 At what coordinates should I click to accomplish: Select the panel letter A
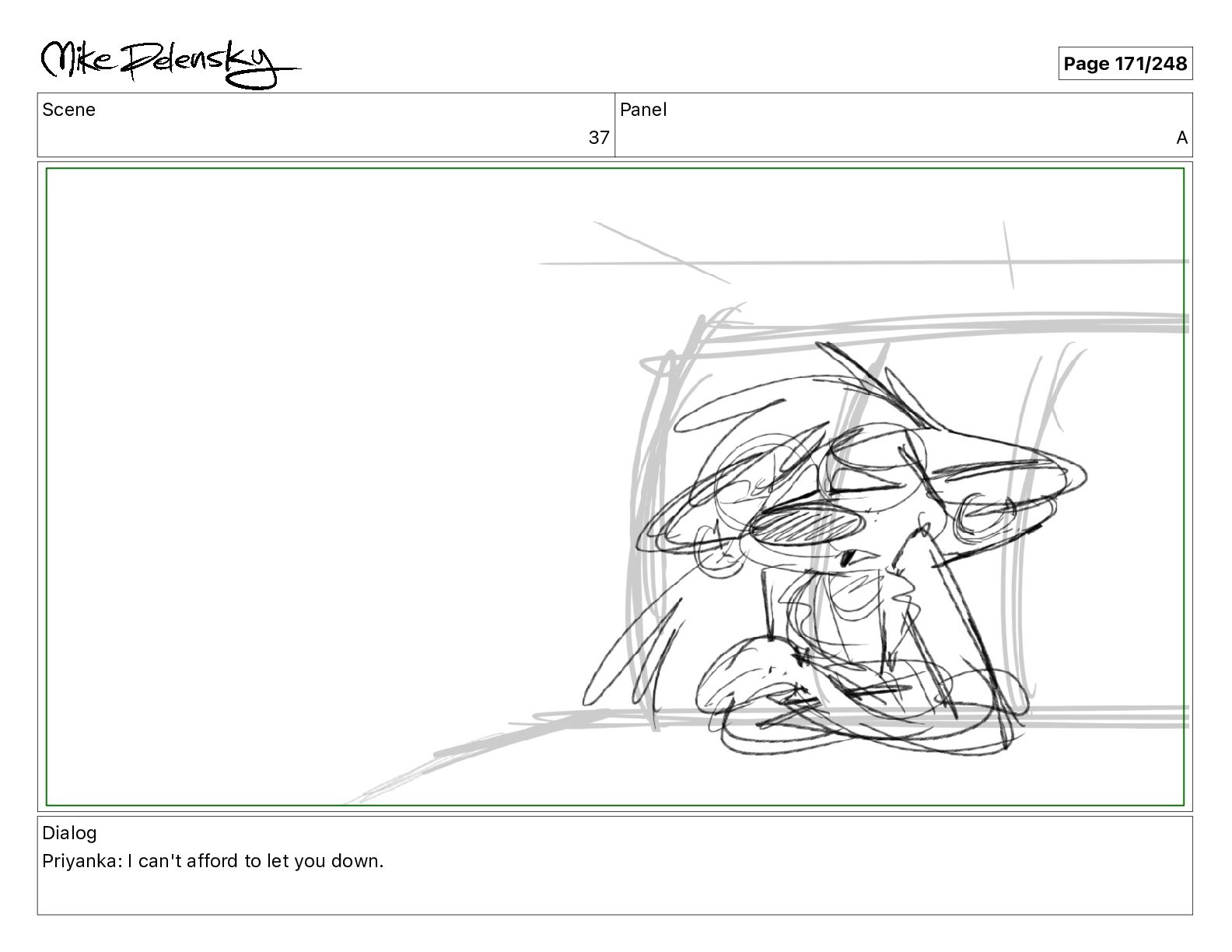tap(1181, 138)
